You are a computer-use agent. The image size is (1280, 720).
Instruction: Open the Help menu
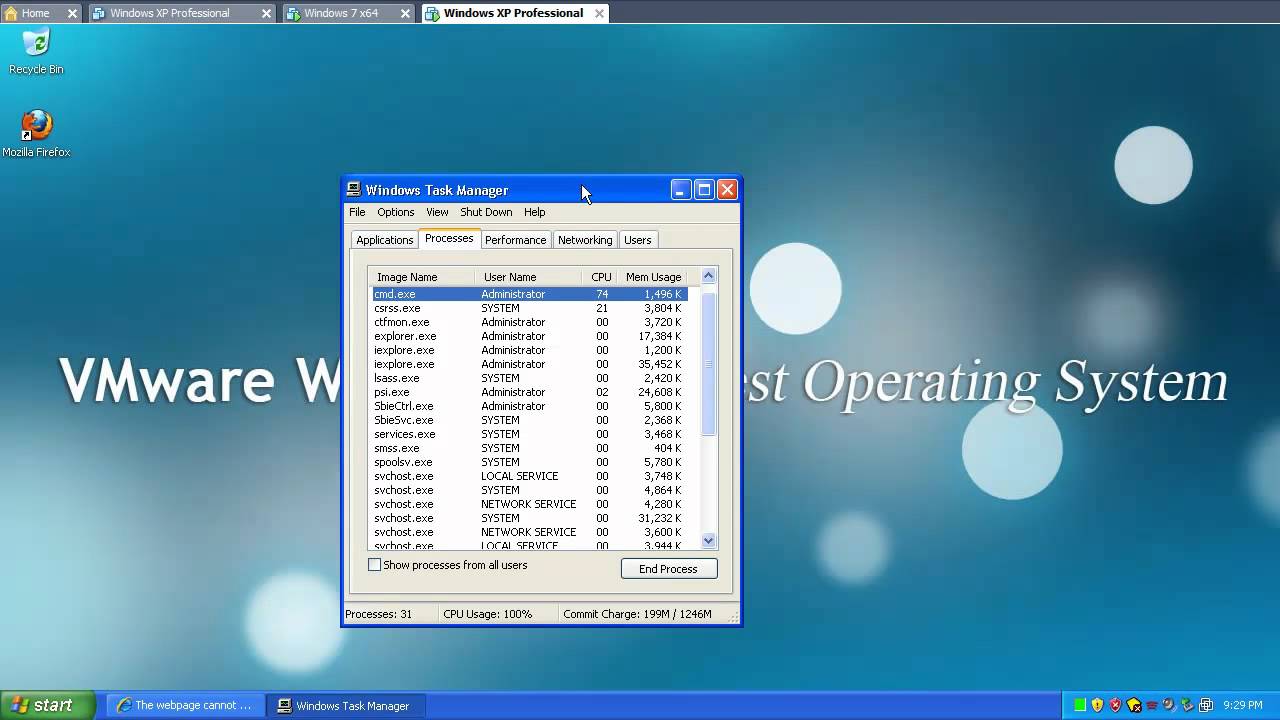[x=535, y=212]
